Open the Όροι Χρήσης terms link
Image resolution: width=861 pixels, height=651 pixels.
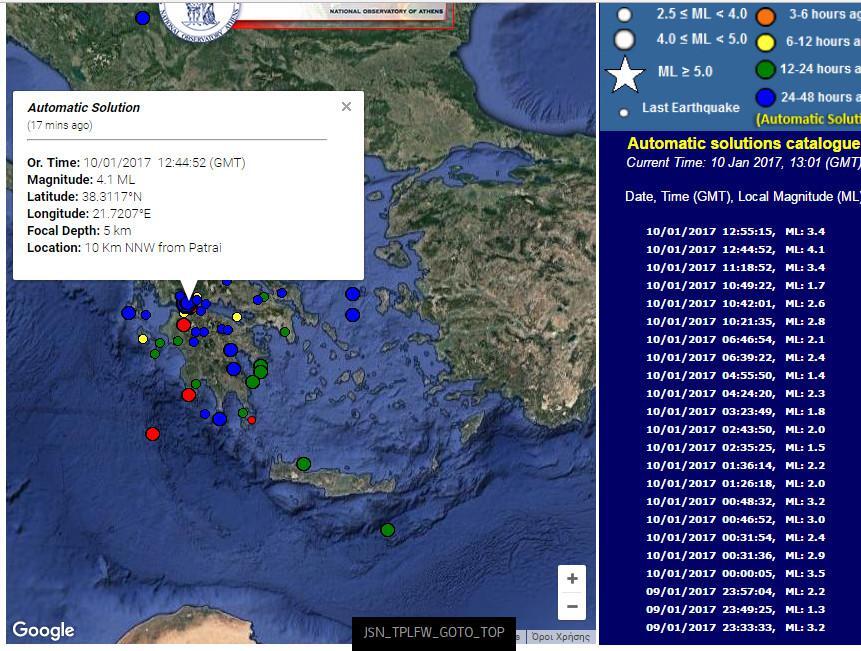coord(560,636)
